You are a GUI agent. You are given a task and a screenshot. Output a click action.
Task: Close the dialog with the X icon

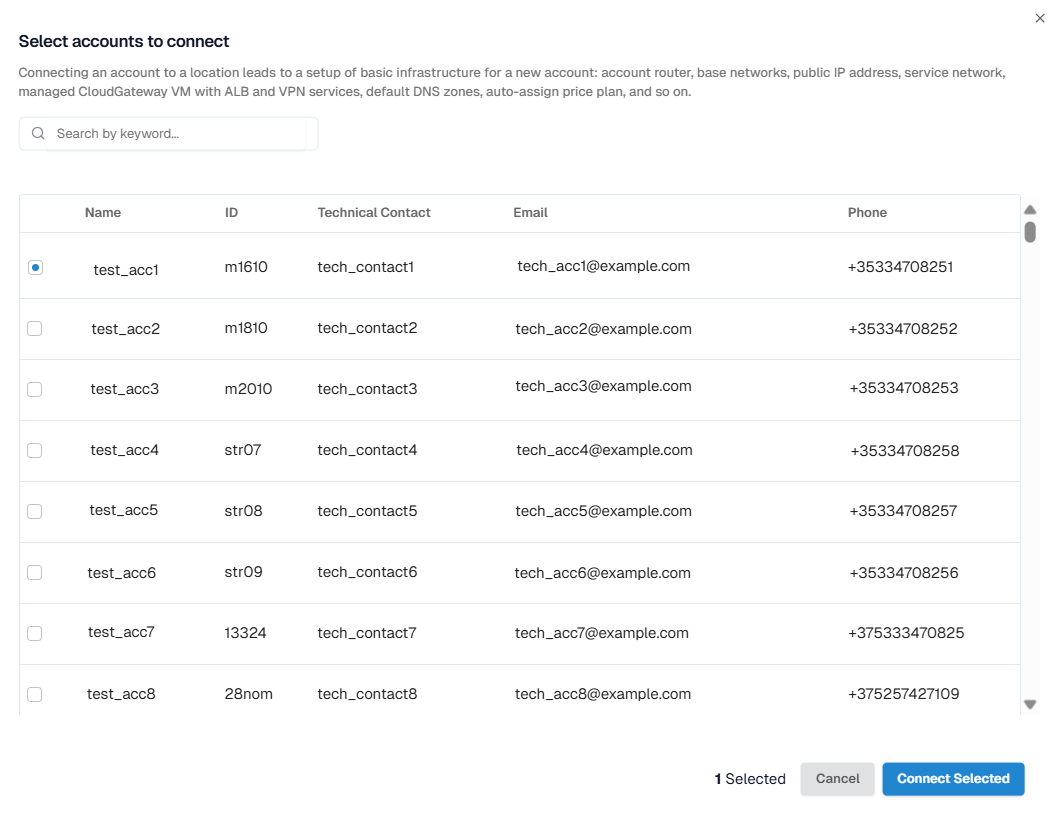[1039, 18]
